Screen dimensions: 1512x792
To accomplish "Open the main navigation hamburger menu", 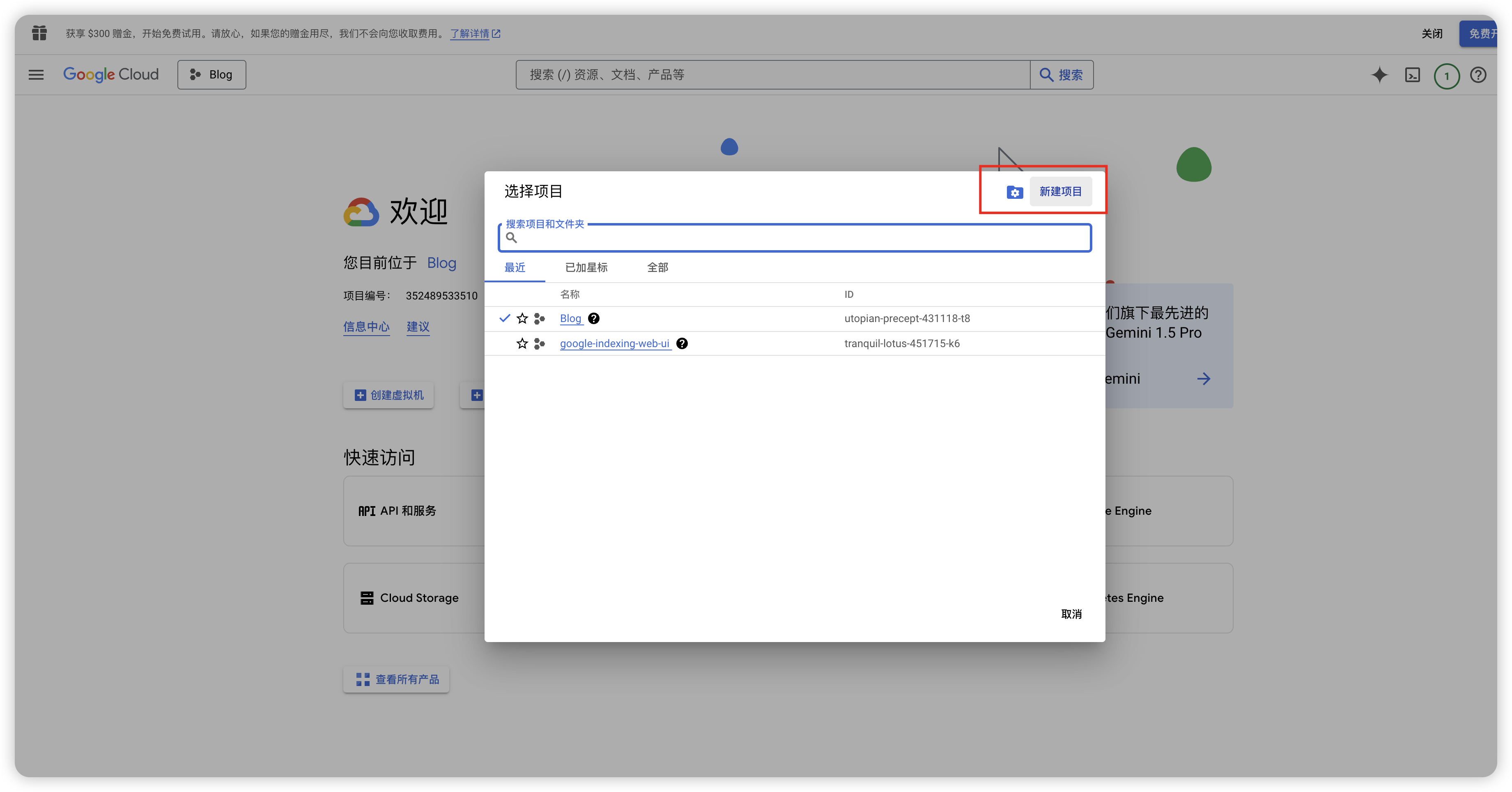I will pyautogui.click(x=37, y=75).
